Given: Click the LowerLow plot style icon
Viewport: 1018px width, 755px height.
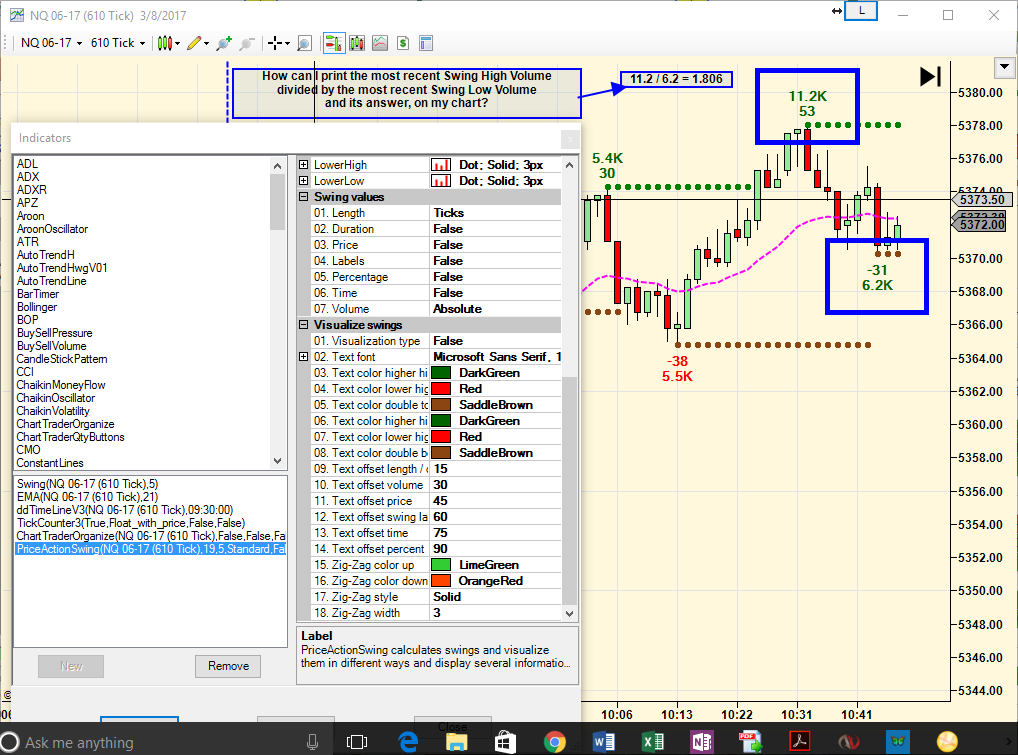Looking at the screenshot, I should (x=441, y=181).
